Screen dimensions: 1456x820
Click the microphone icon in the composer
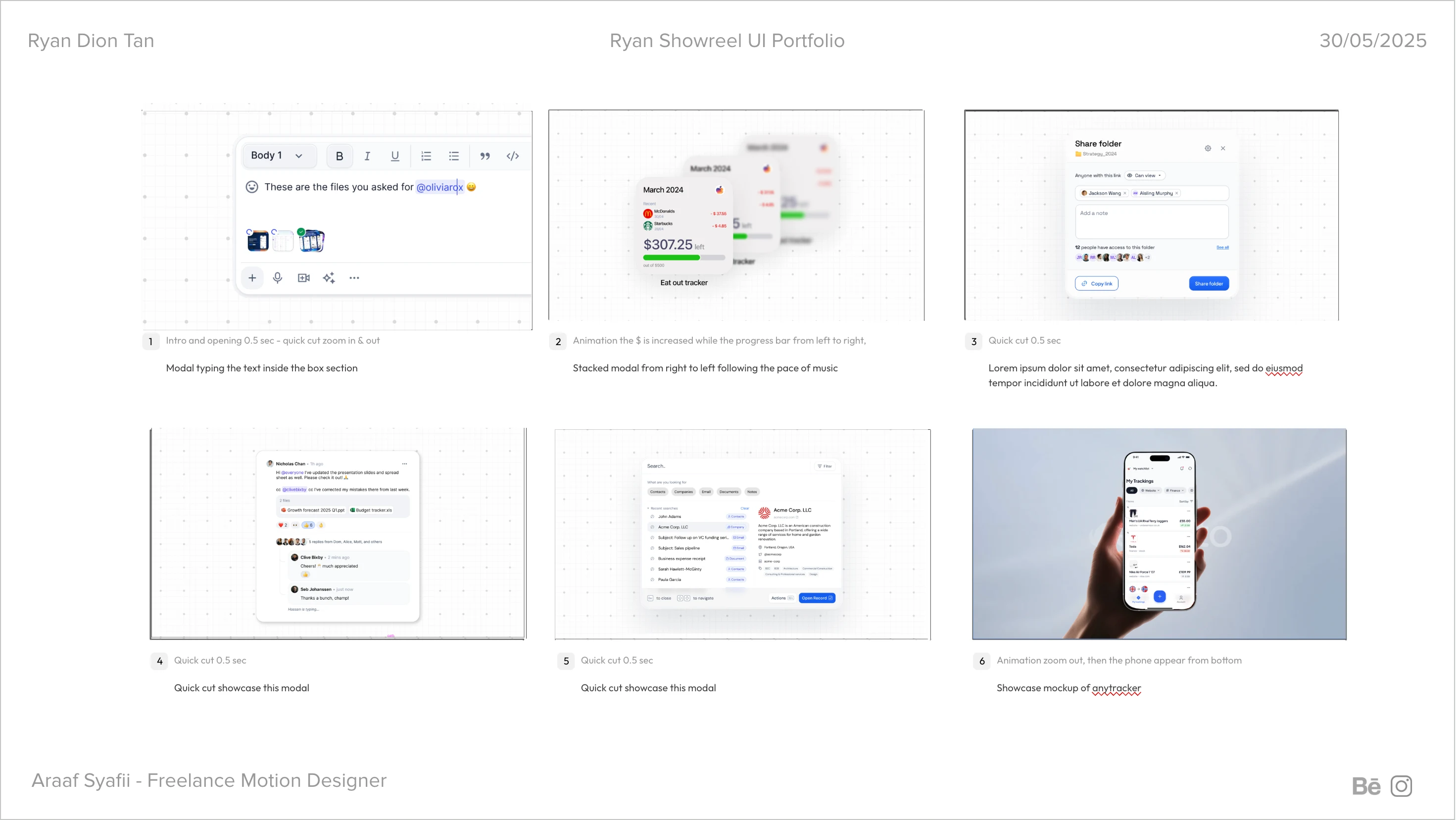click(278, 278)
